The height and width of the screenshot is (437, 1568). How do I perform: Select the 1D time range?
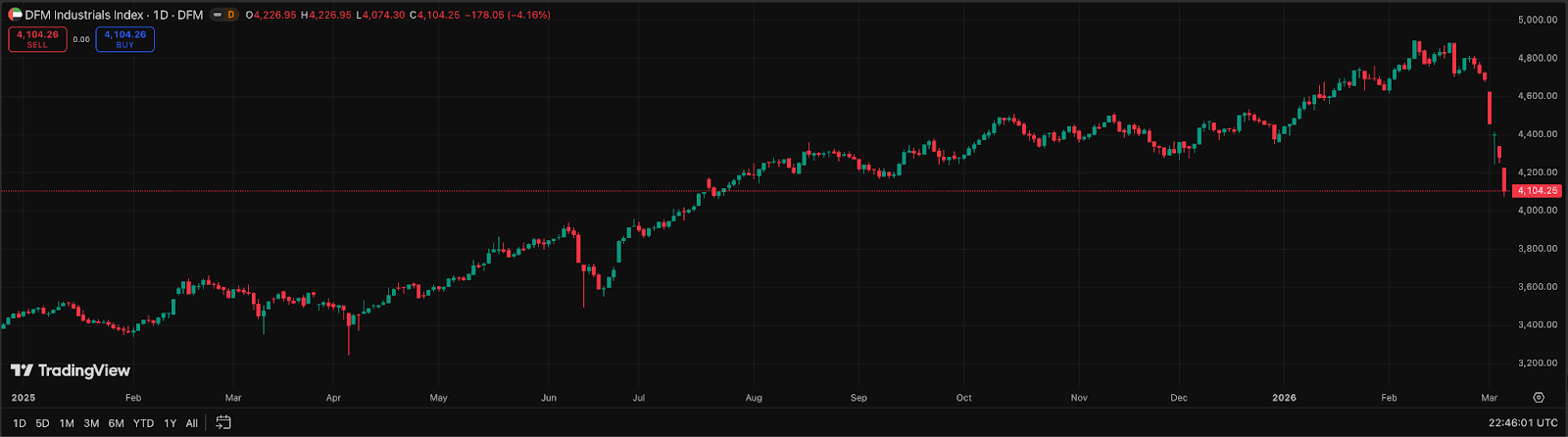pos(20,423)
